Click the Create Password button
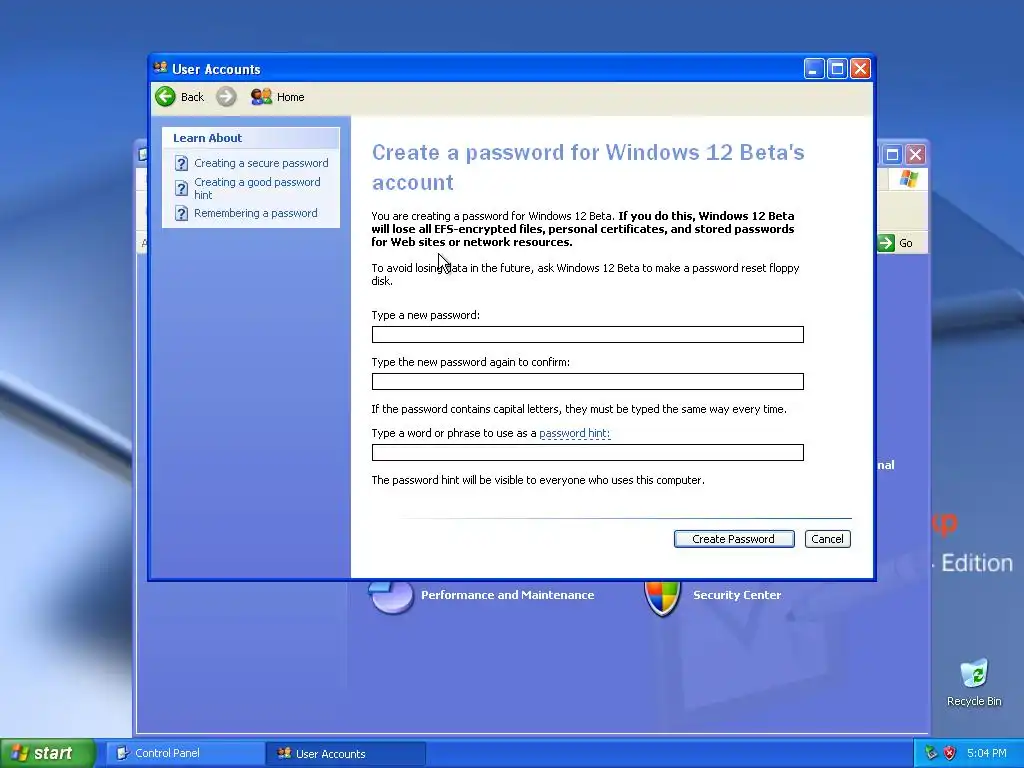 coord(734,539)
